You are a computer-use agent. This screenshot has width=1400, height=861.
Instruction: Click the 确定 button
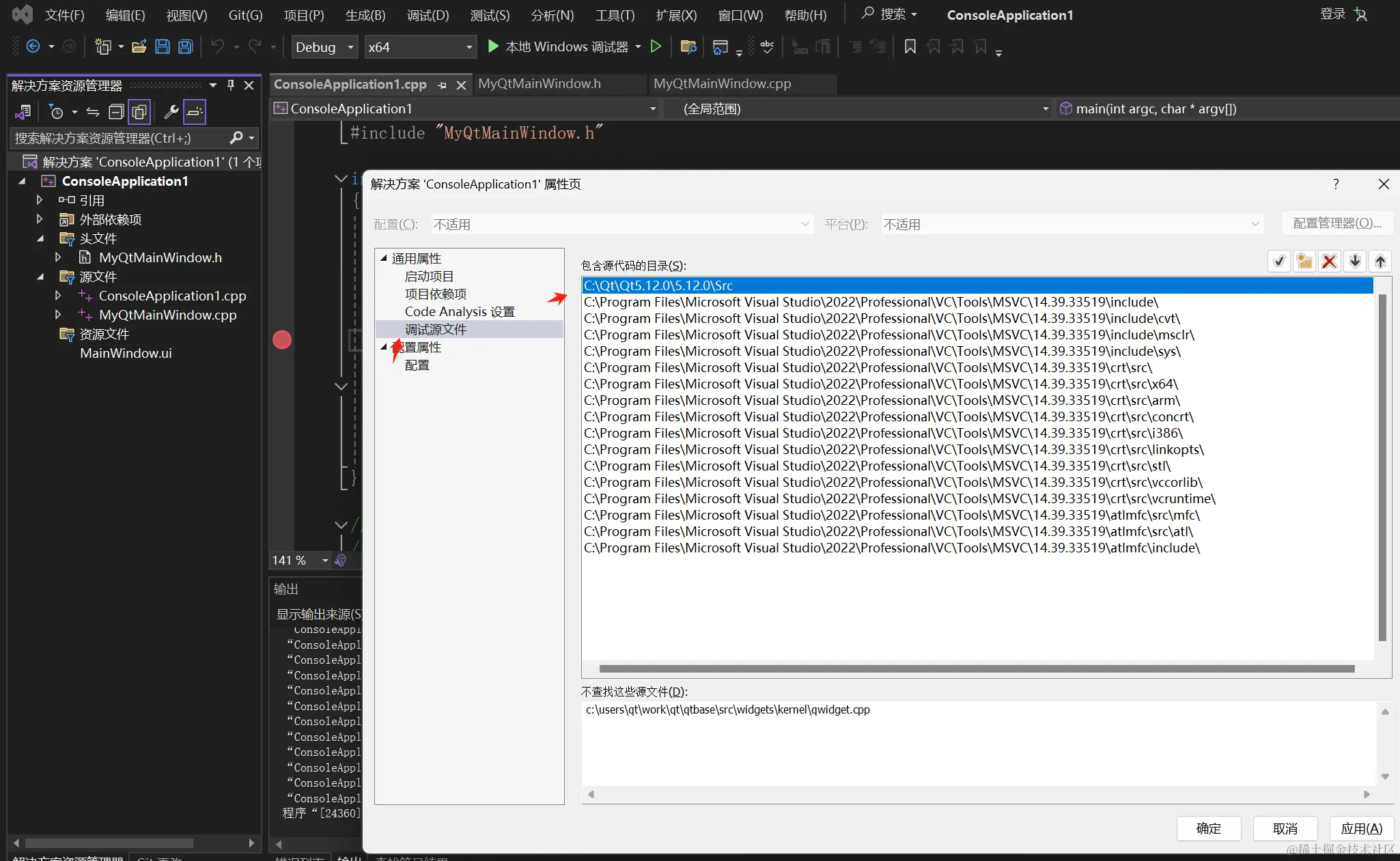(x=1208, y=828)
